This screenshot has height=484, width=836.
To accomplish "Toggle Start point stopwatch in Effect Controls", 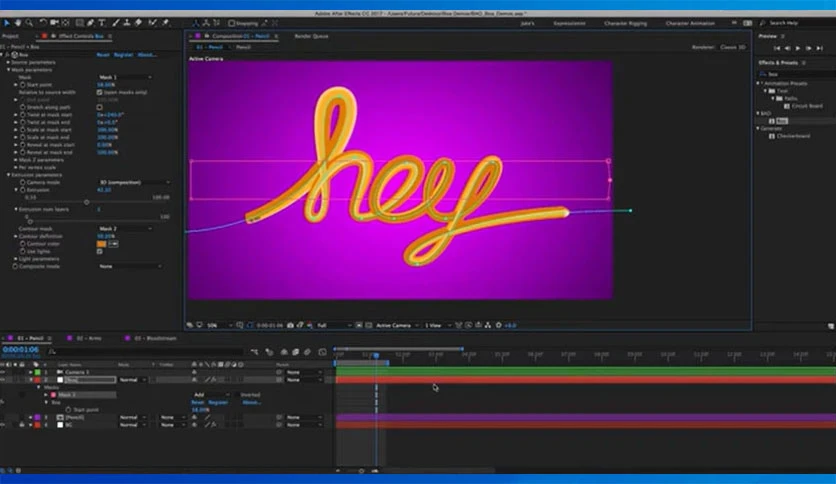I will point(22,85).
